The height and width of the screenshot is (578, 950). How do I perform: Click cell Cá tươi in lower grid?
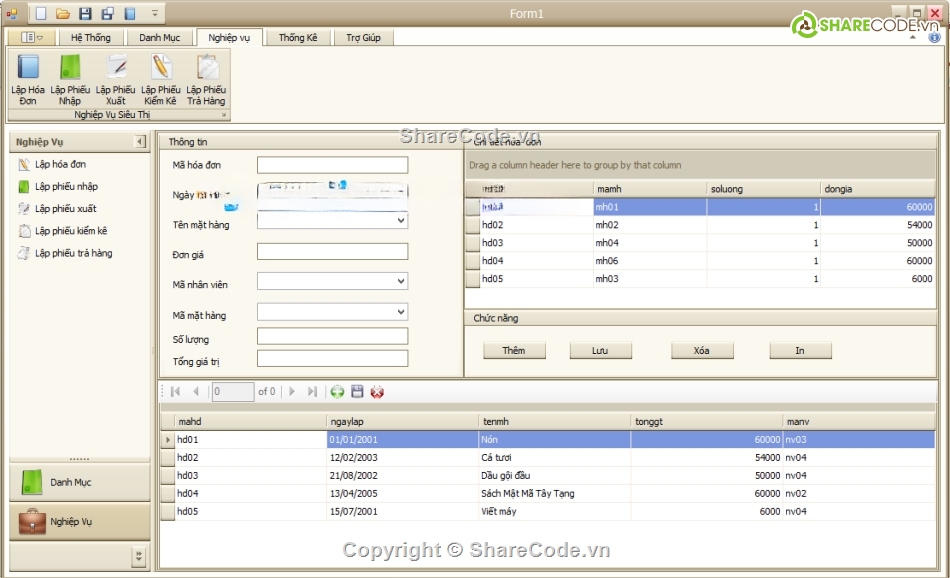(x=555, y=457)
